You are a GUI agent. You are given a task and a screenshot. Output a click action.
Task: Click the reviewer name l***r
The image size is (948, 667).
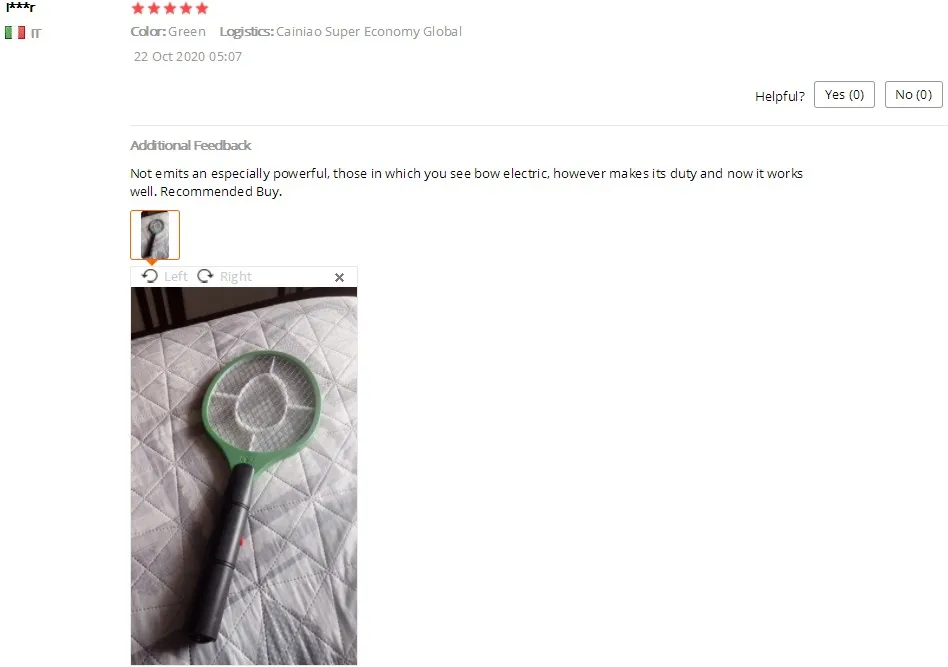coord(21,8)
